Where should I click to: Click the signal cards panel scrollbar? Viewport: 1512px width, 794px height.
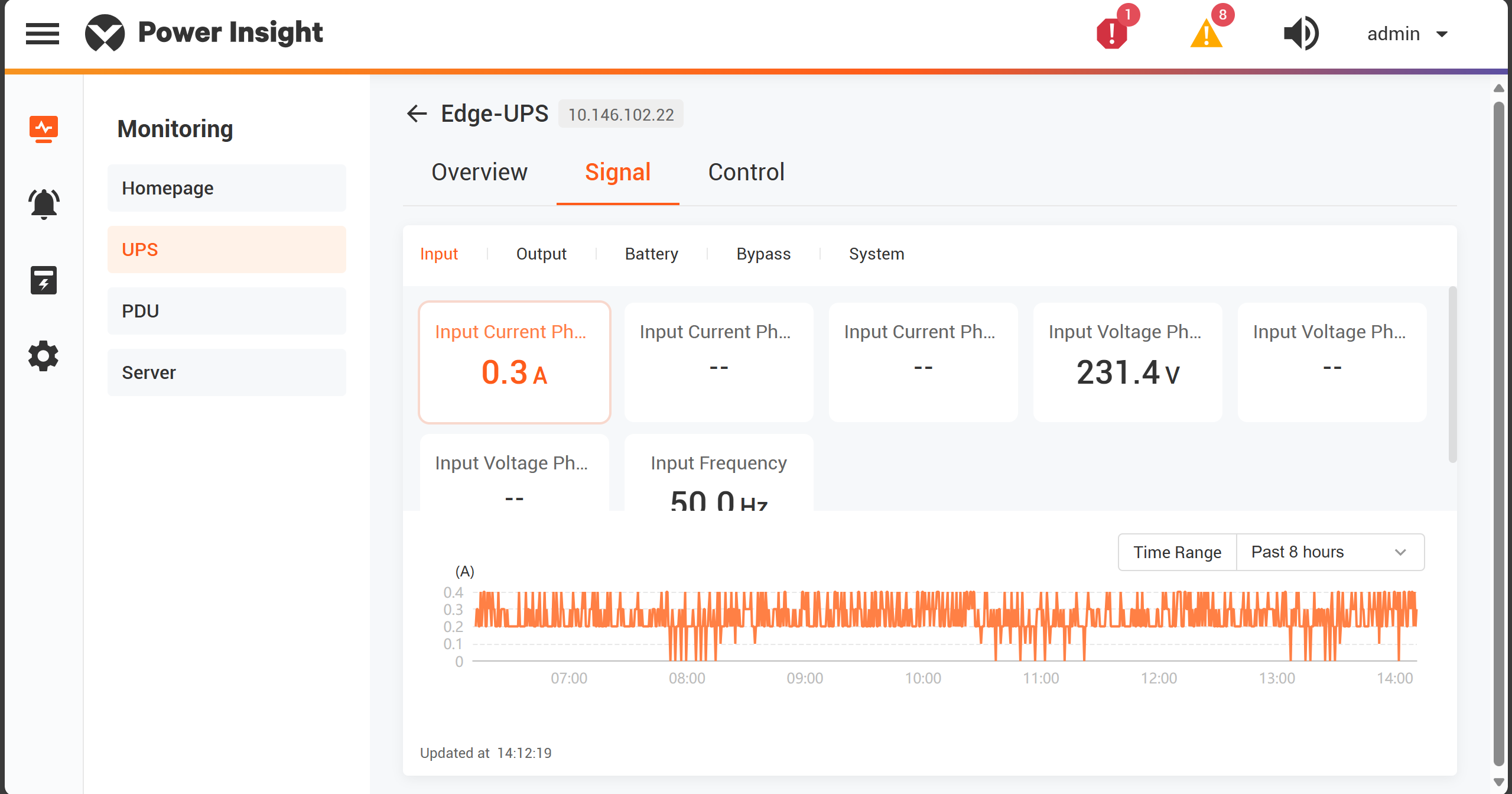point(1452,375)
